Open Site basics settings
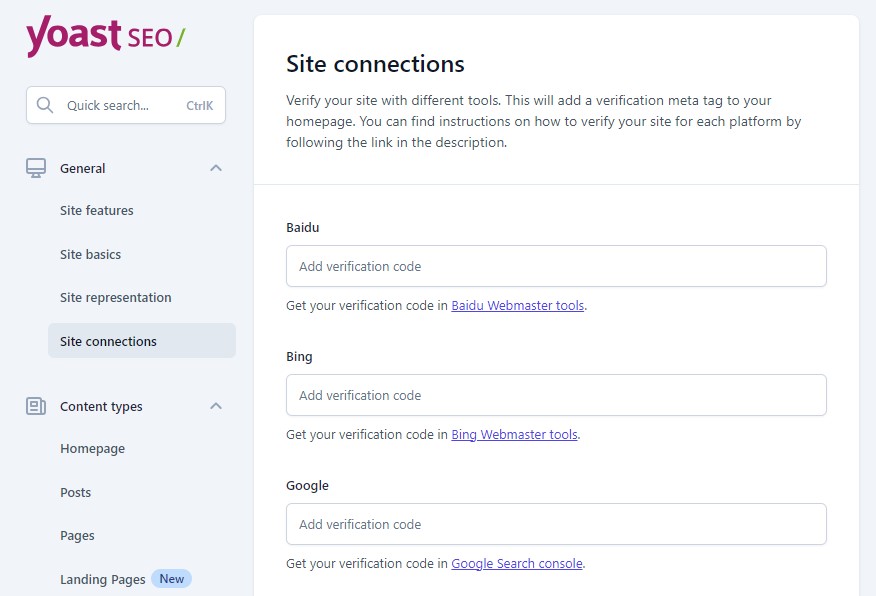The width and height of the screenshot is (876, 596). [91, 254]
